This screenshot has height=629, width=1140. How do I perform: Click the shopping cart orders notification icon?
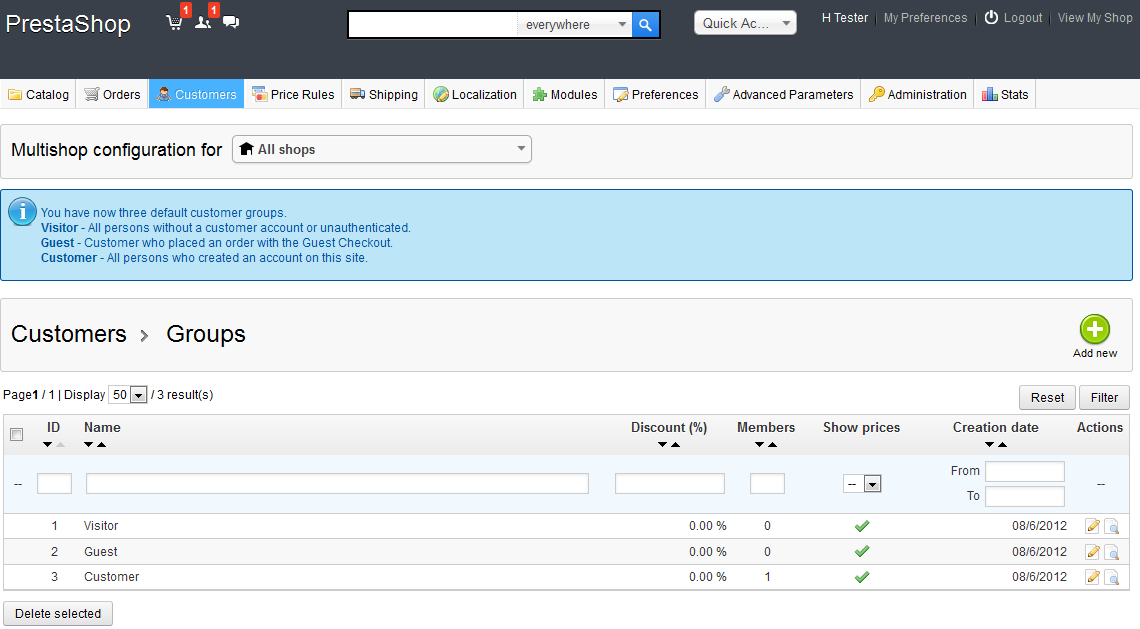coord(174,22)
